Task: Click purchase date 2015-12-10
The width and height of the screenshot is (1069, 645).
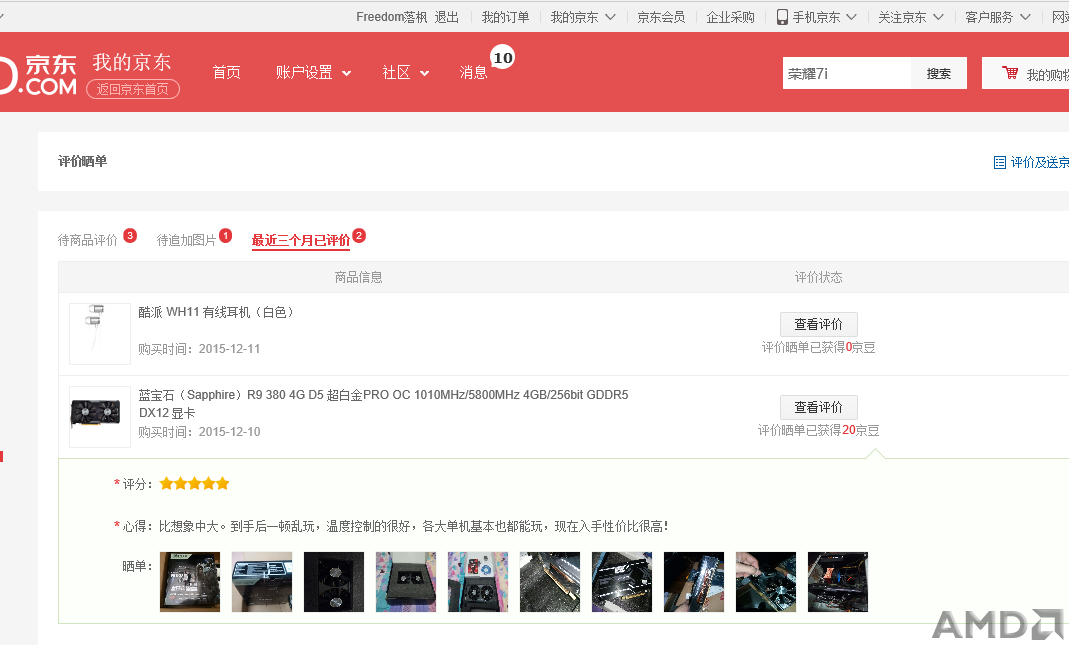Action: [229, 432]
